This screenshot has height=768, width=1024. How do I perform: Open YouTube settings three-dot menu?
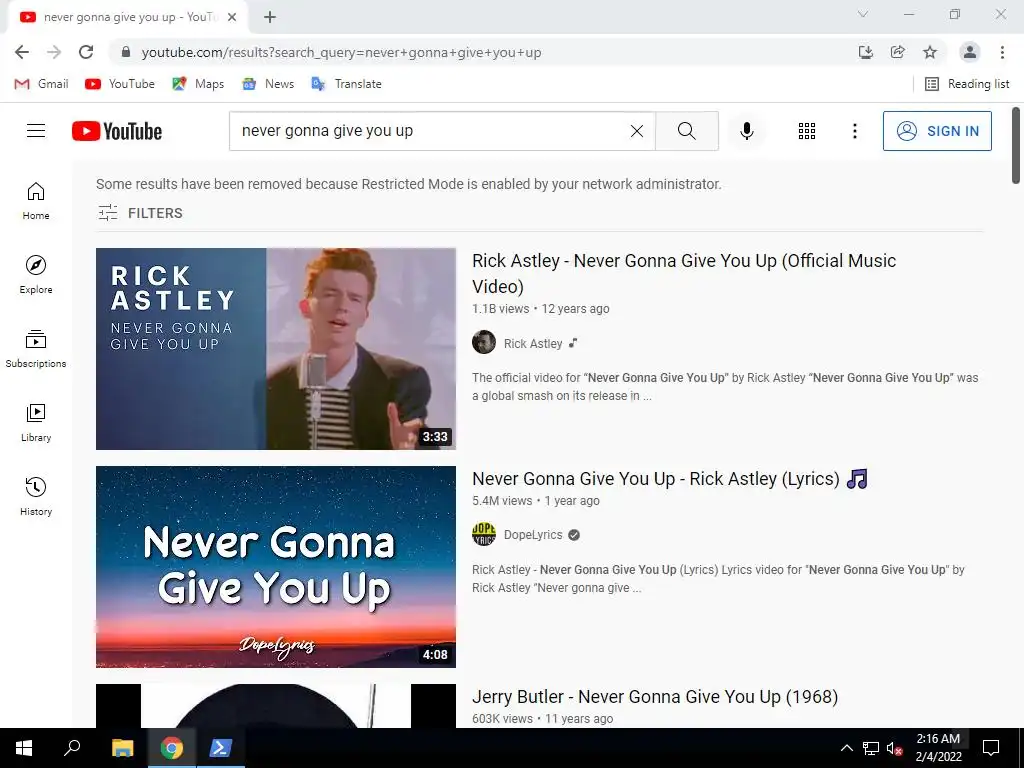pos(854,131)
